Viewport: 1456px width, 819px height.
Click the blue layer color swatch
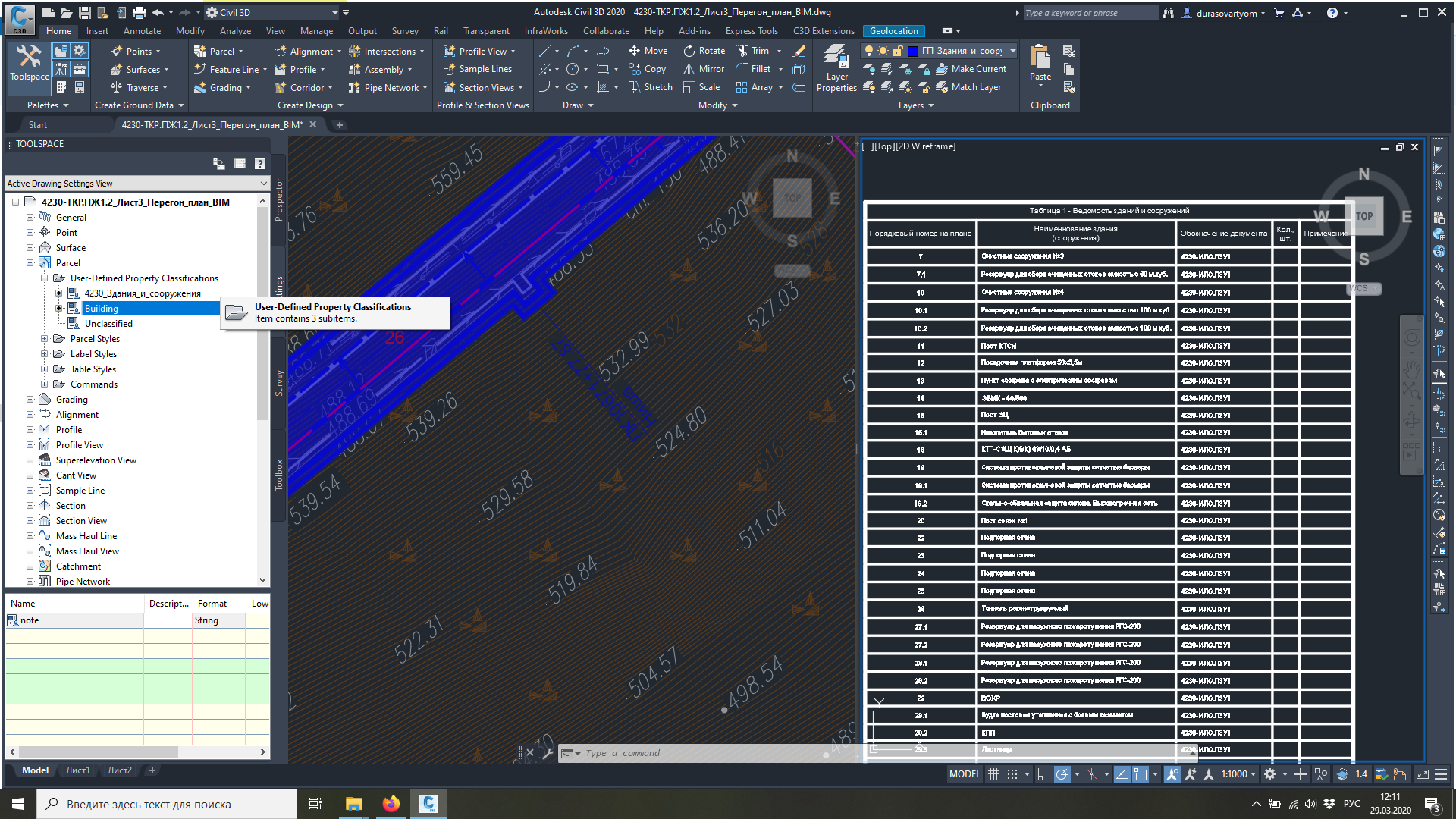[913, 51]
